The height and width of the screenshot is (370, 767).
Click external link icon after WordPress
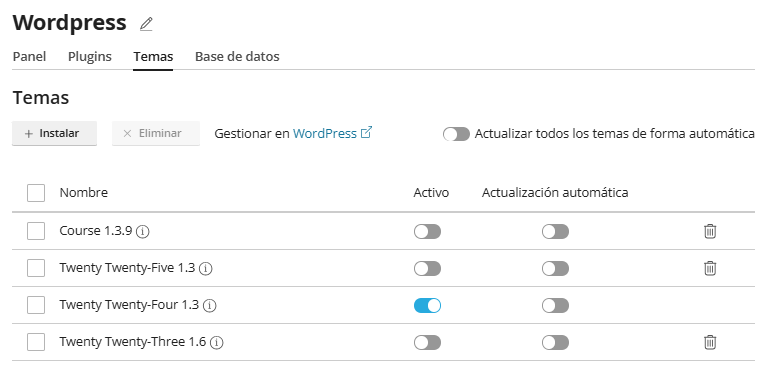point(366,132)
